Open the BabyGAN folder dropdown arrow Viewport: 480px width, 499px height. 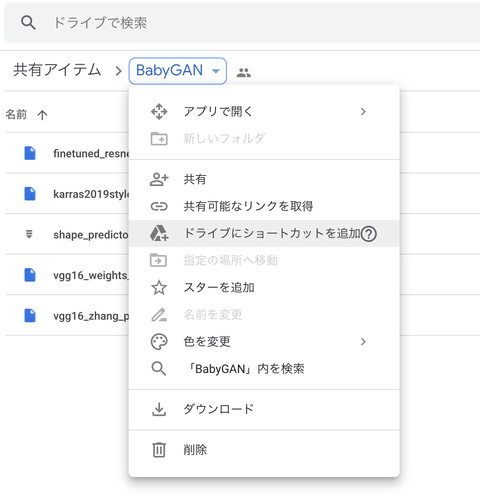click(216, 71)
